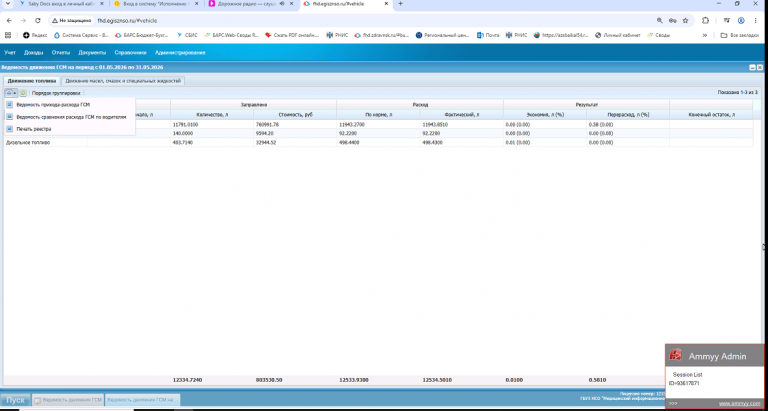Click the browser Forward arrow
Viewport: 768px width, 411px height.
click(x=23, y=21)
